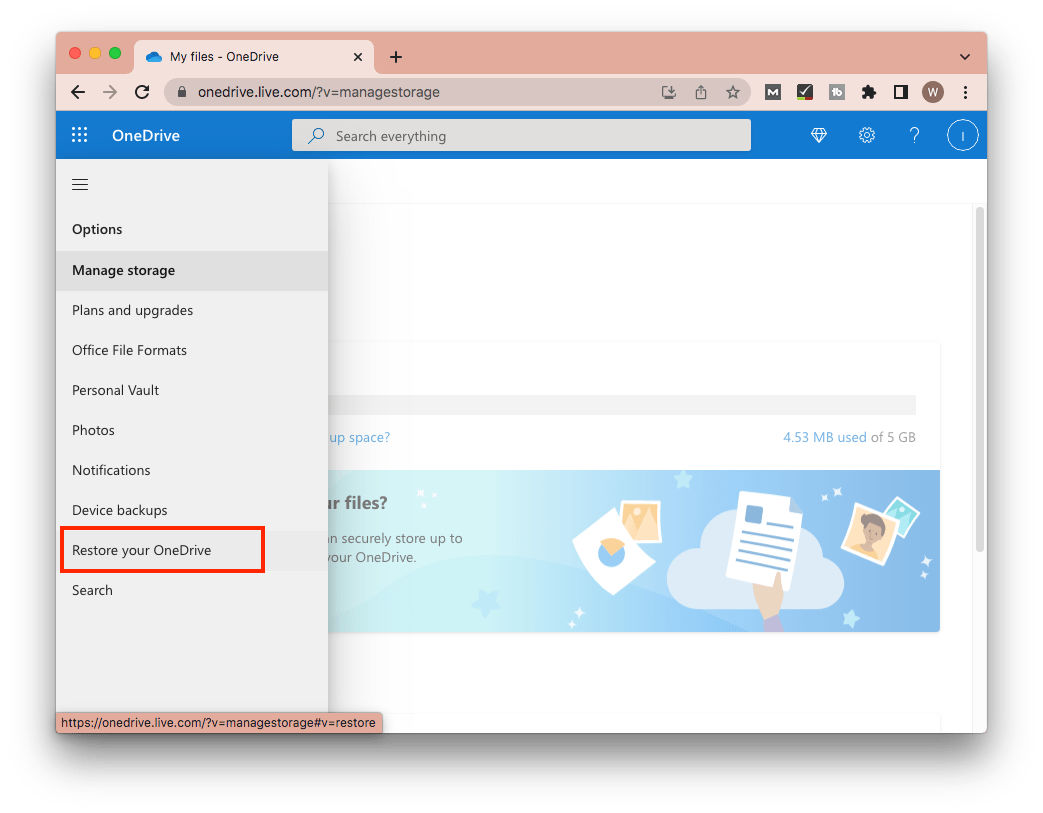Expand the tab search chevron
This screenshot has height=813, width=1043.
(x=964, y=57)
